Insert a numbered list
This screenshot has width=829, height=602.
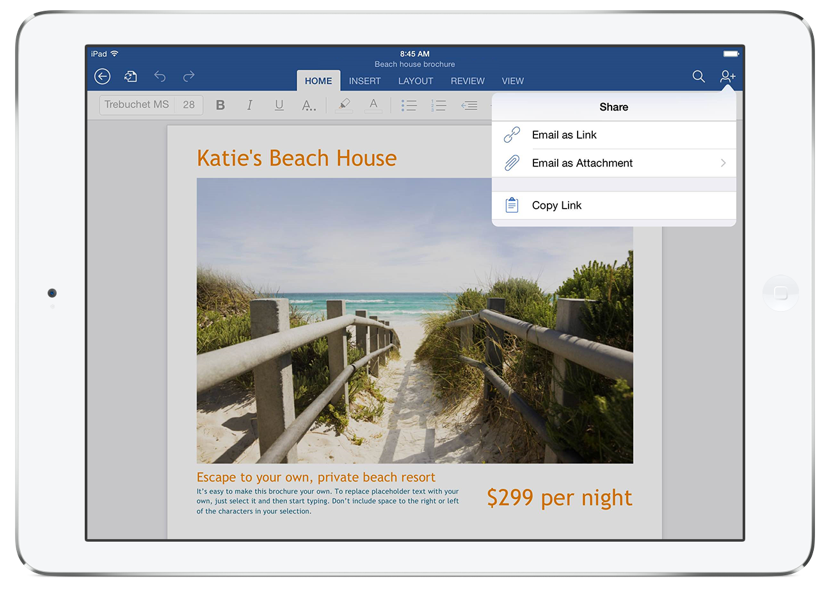[x=438, y=105]
